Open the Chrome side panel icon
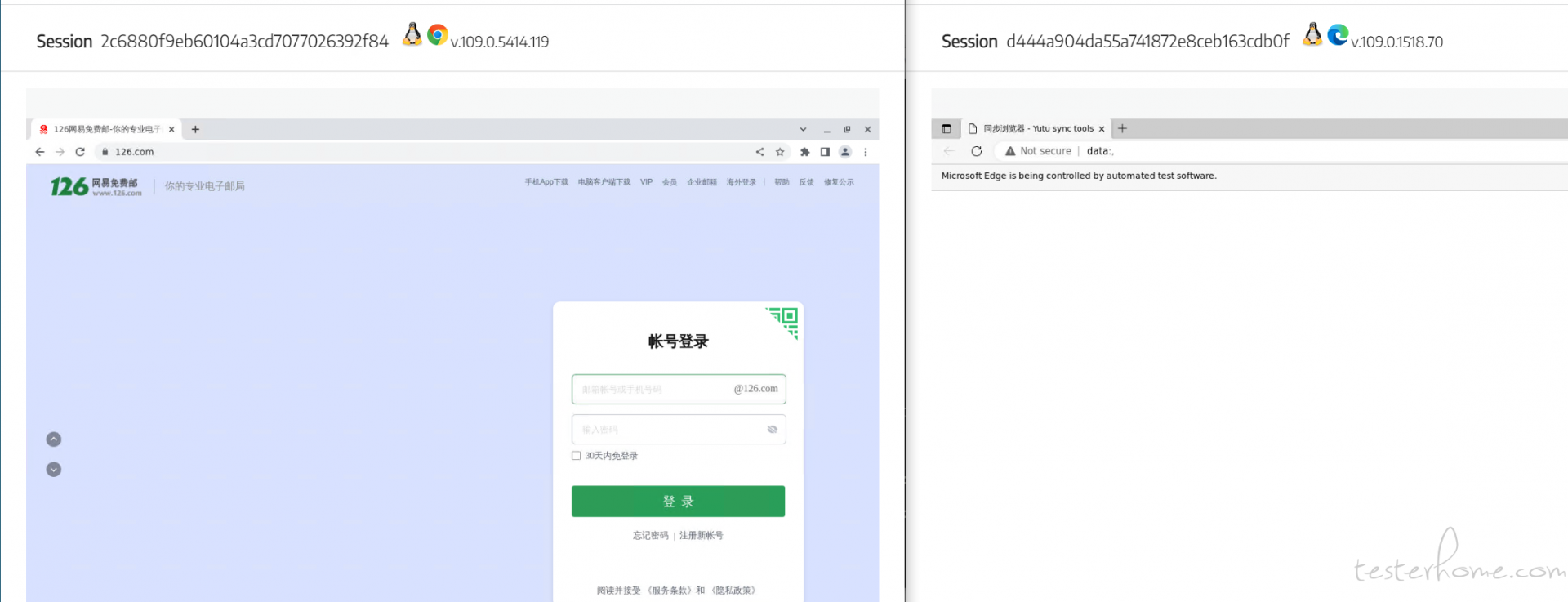The height and width of the screenshot is (602, 1568). [825, 152]
